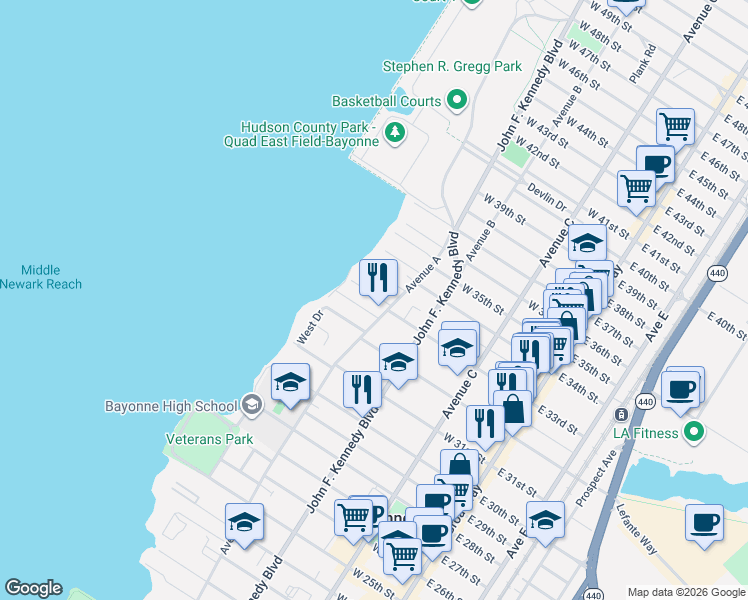Open the coffee cup marker near E 45th St
Viewport: 748px width, 600px height.
click(658, 163)
